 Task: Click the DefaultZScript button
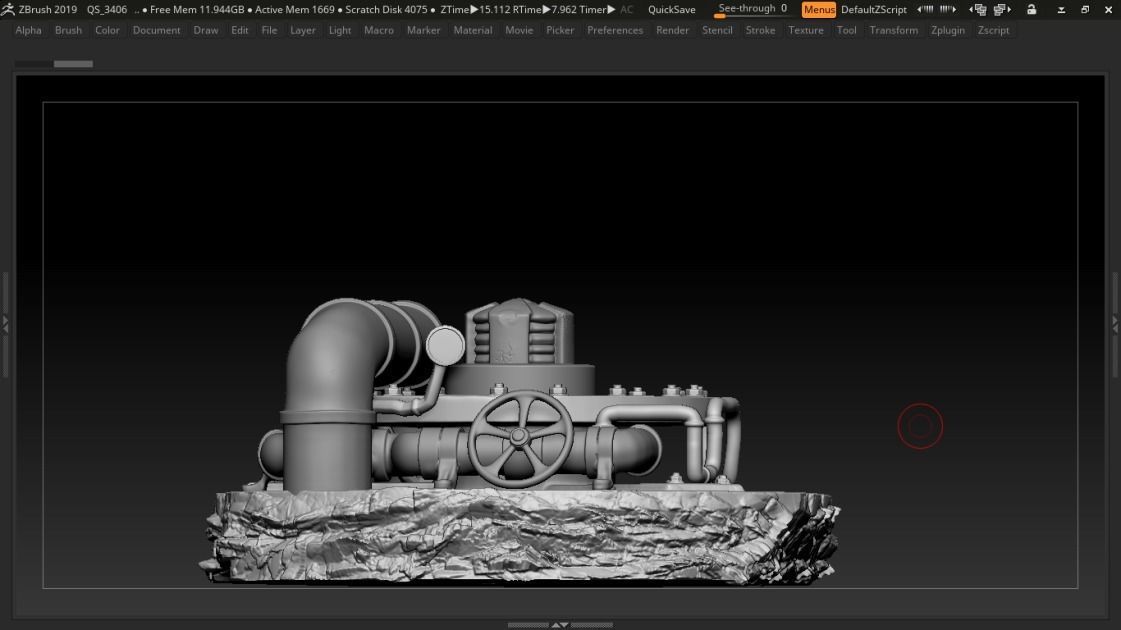(x=874, y=9)
